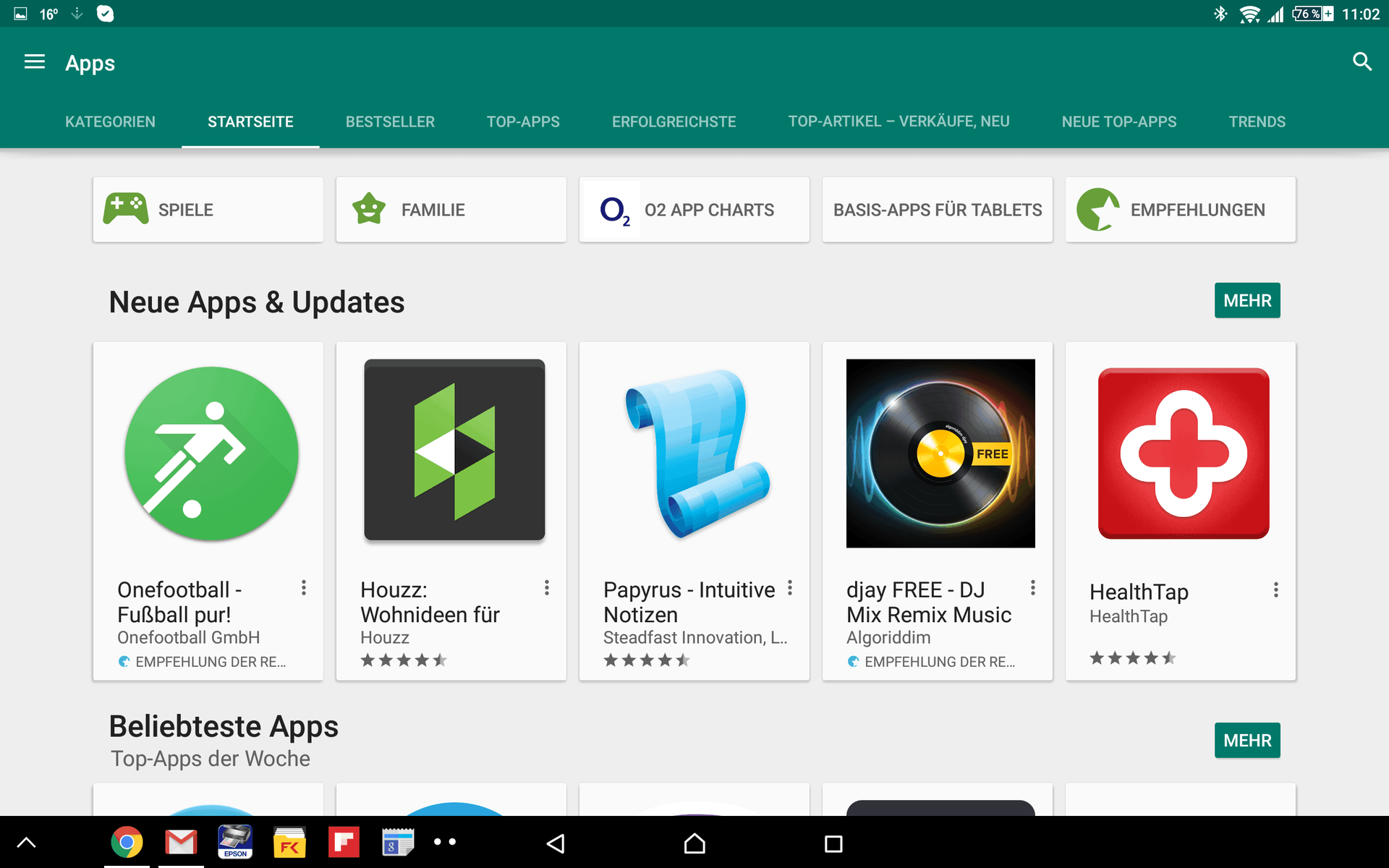Screen dimensions: 1389x868
Task: Open overflow menu for Onefootball card
Action: click(304, 587)
